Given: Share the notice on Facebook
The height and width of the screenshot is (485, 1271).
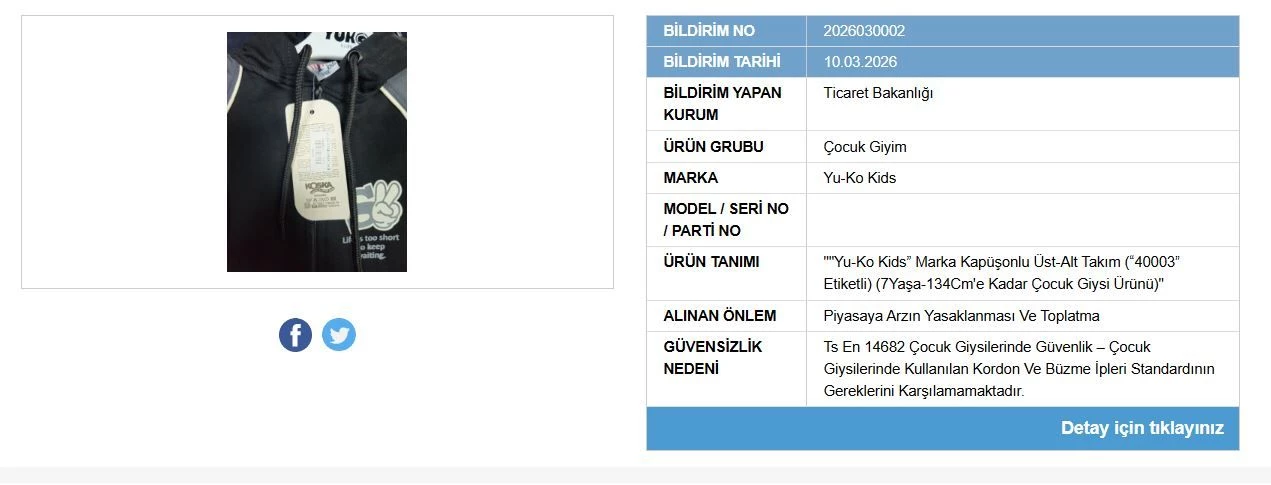Looking at the screenshot, I should click(x=295, y=335).
